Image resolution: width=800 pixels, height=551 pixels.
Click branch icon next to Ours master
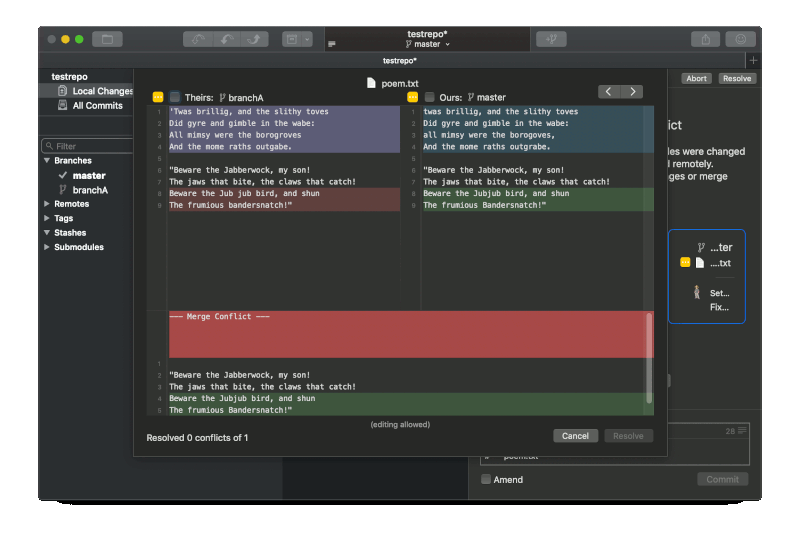(x=471, y=97)
